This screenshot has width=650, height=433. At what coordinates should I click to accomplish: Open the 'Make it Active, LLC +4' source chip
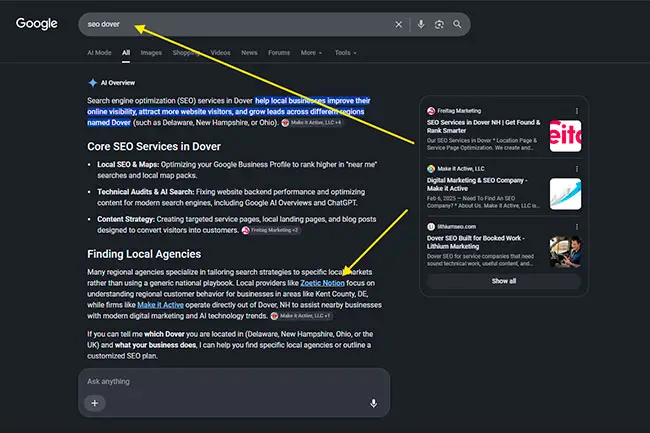[312, 123]
